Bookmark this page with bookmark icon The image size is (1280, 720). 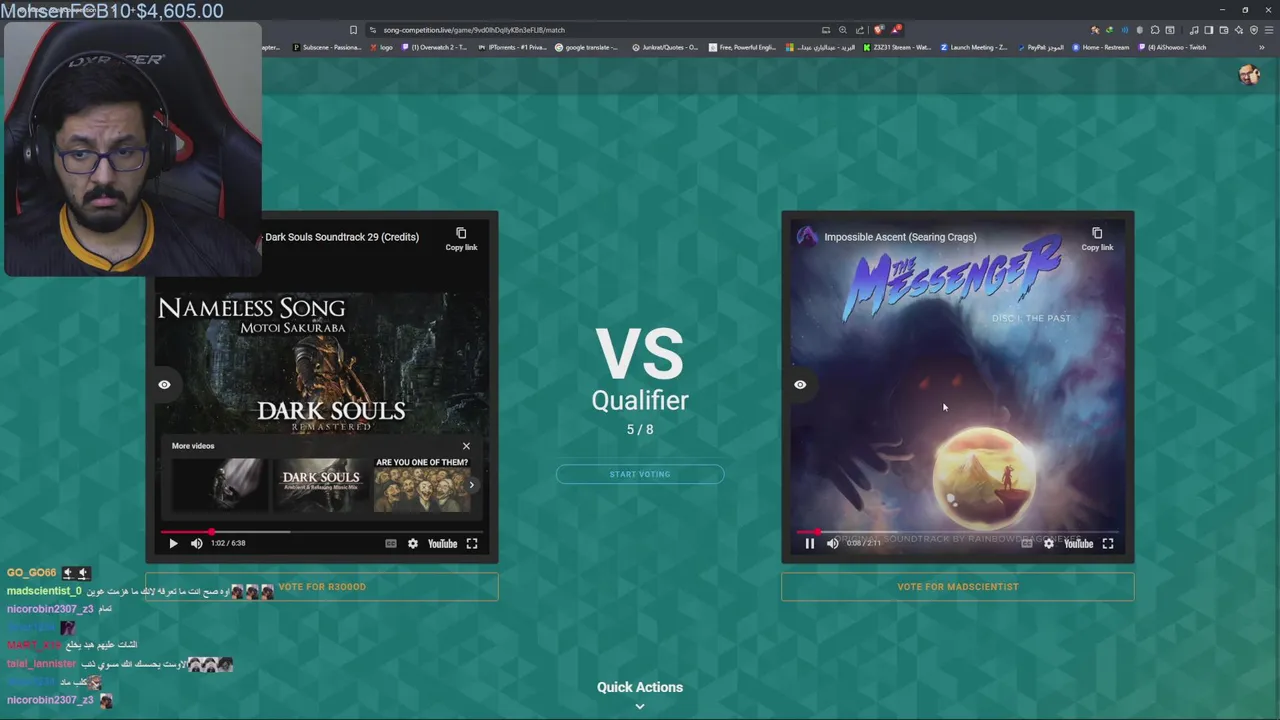tap(353, 30)
